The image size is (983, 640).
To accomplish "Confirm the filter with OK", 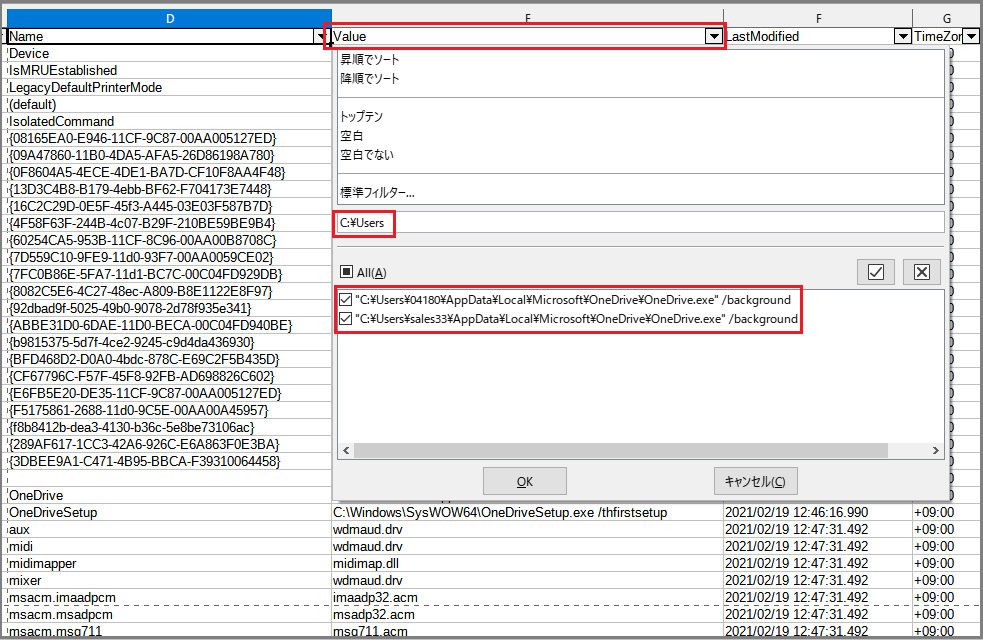I will [525, 481].
